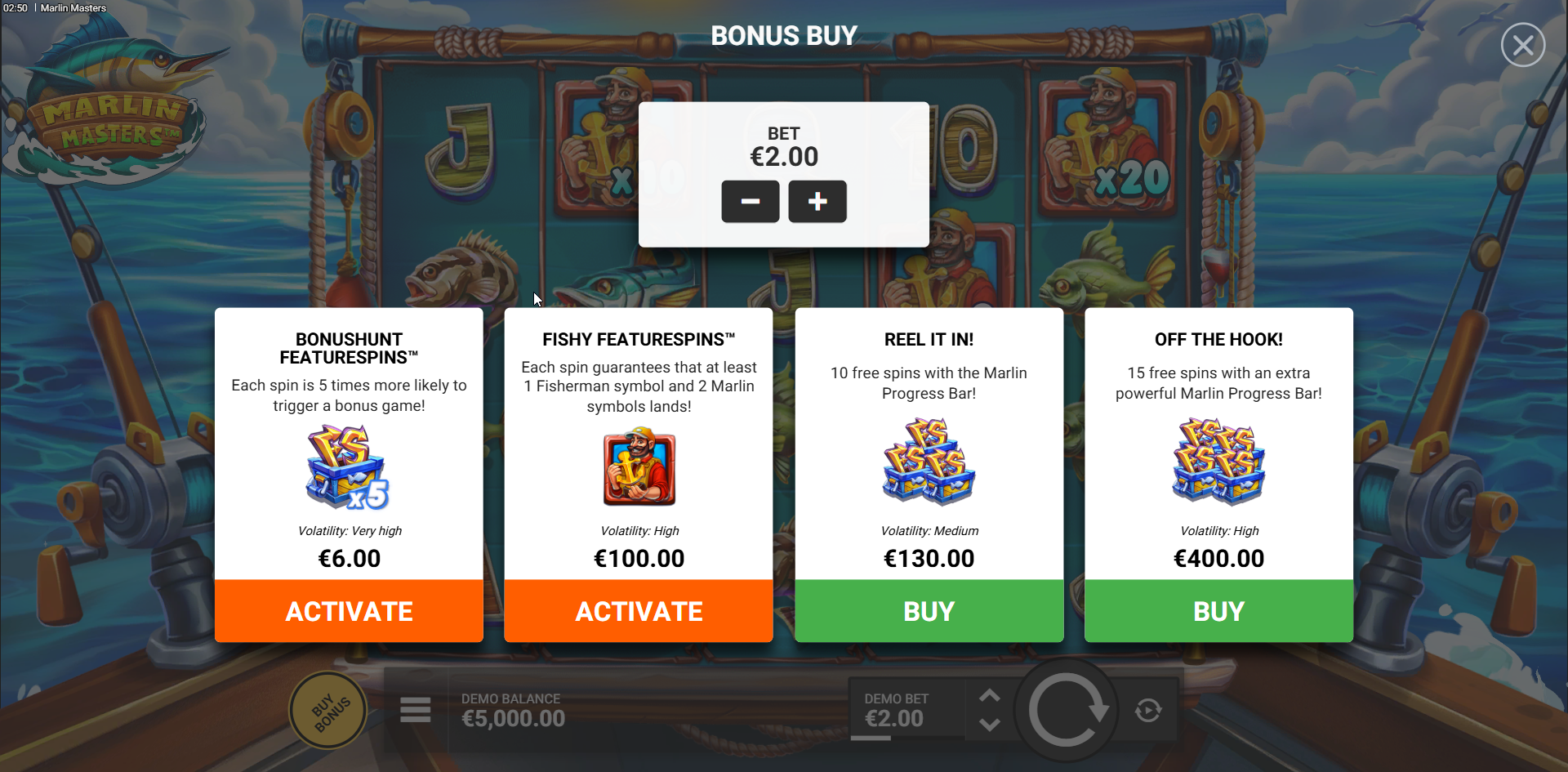This screenshot has width=1568, height=772.
Task: Click the spin button
Action: tap(1066, 710)
